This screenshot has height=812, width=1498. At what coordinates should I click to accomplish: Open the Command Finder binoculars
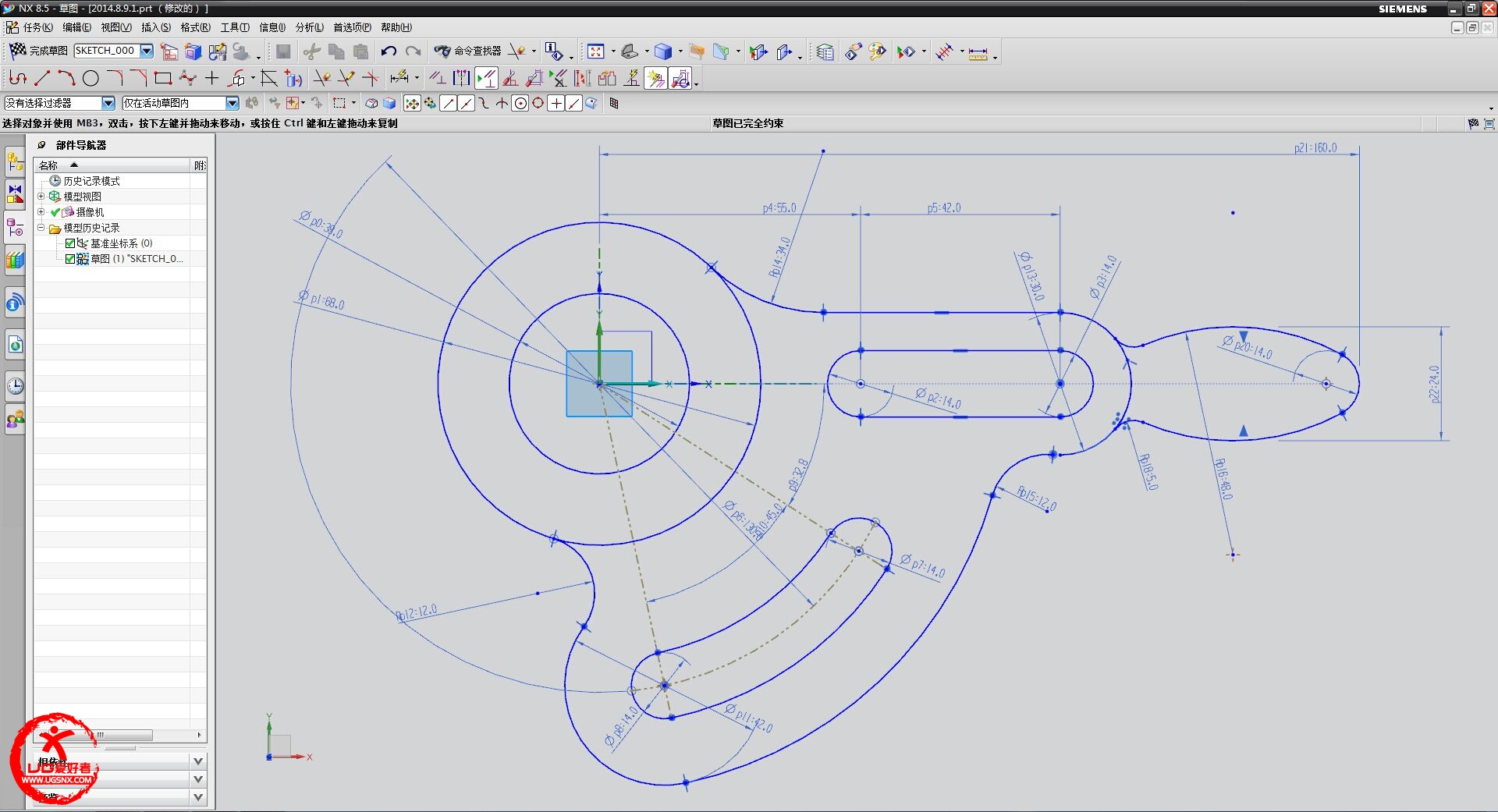442,51
